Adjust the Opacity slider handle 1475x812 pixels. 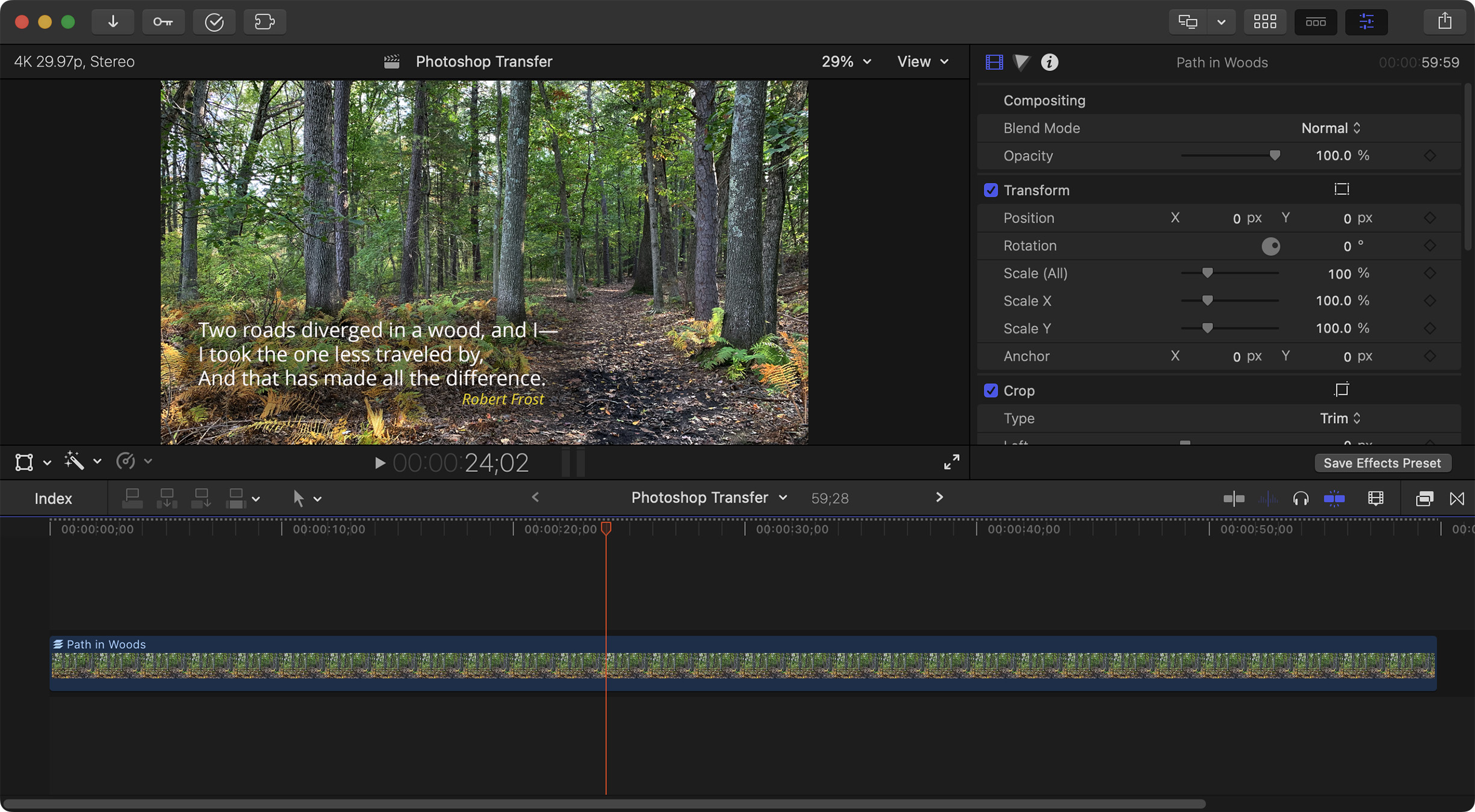tap(1275, 156)
